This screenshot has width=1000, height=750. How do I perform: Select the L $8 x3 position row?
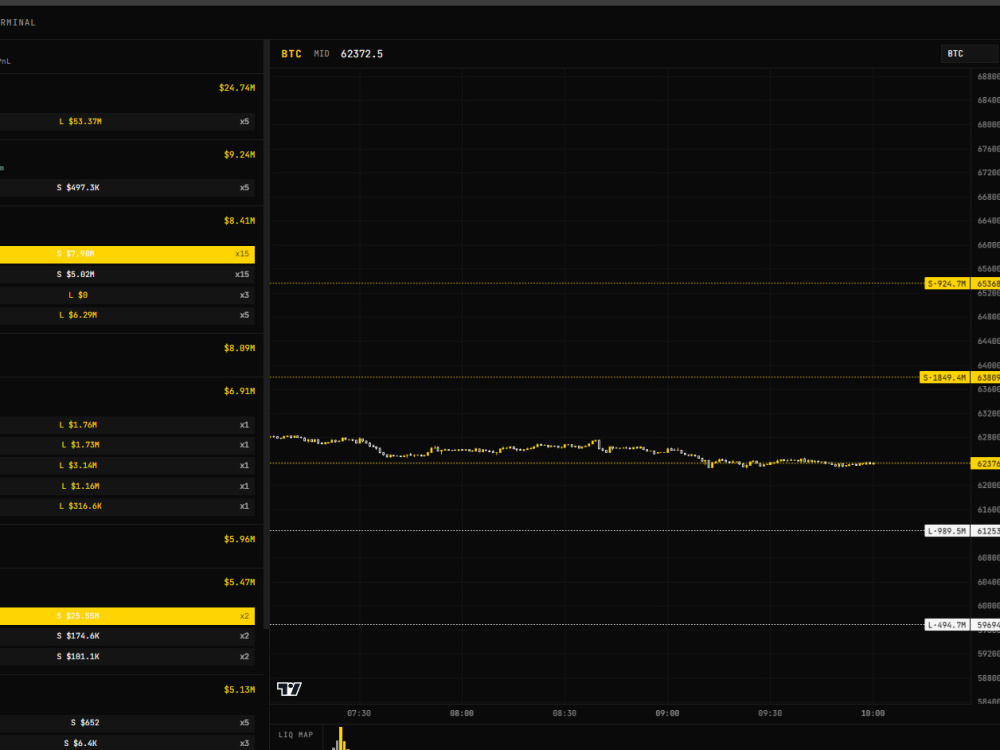point(128,295)
